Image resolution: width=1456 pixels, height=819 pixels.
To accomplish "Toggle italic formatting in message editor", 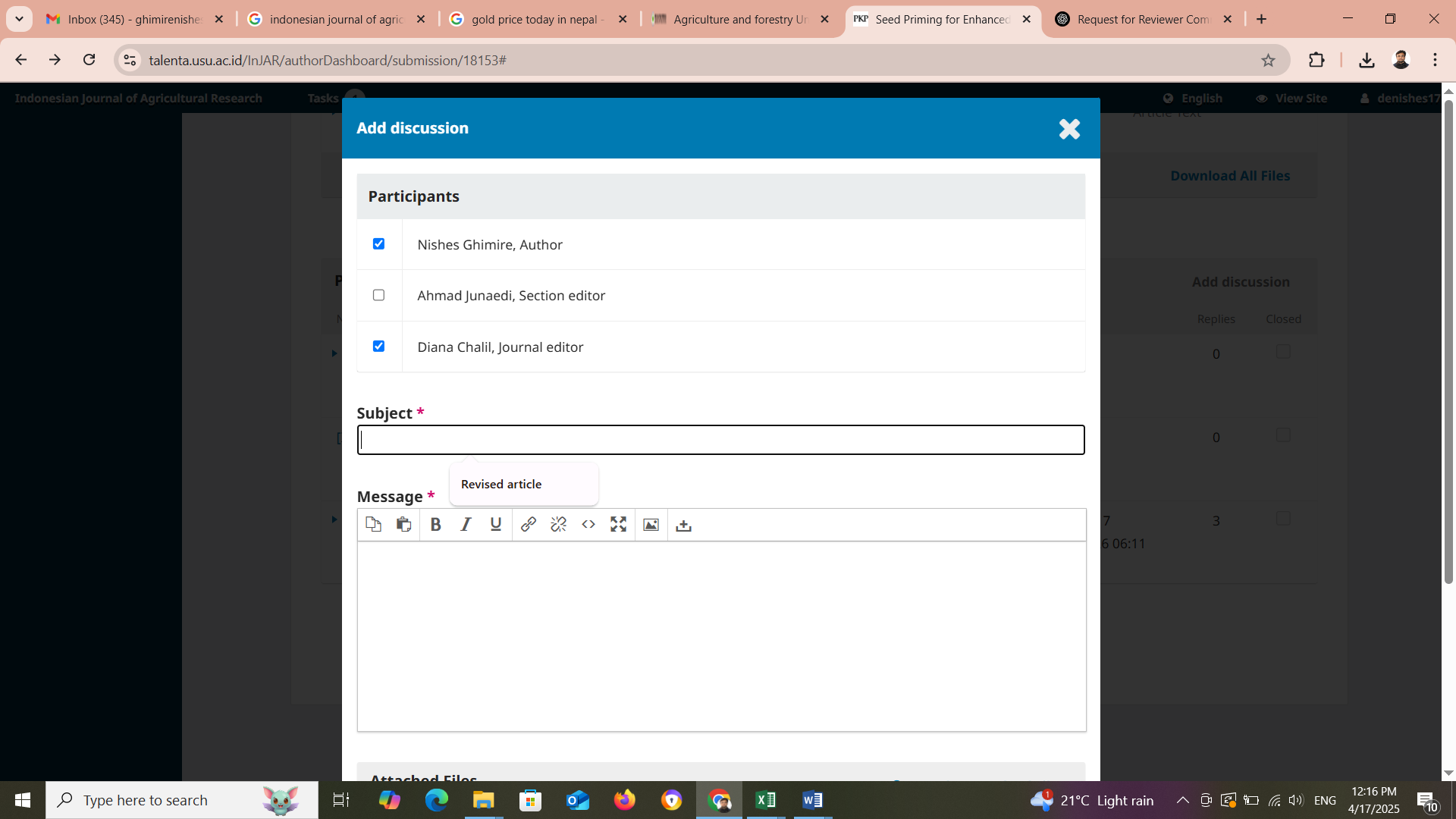I will 466,524.
